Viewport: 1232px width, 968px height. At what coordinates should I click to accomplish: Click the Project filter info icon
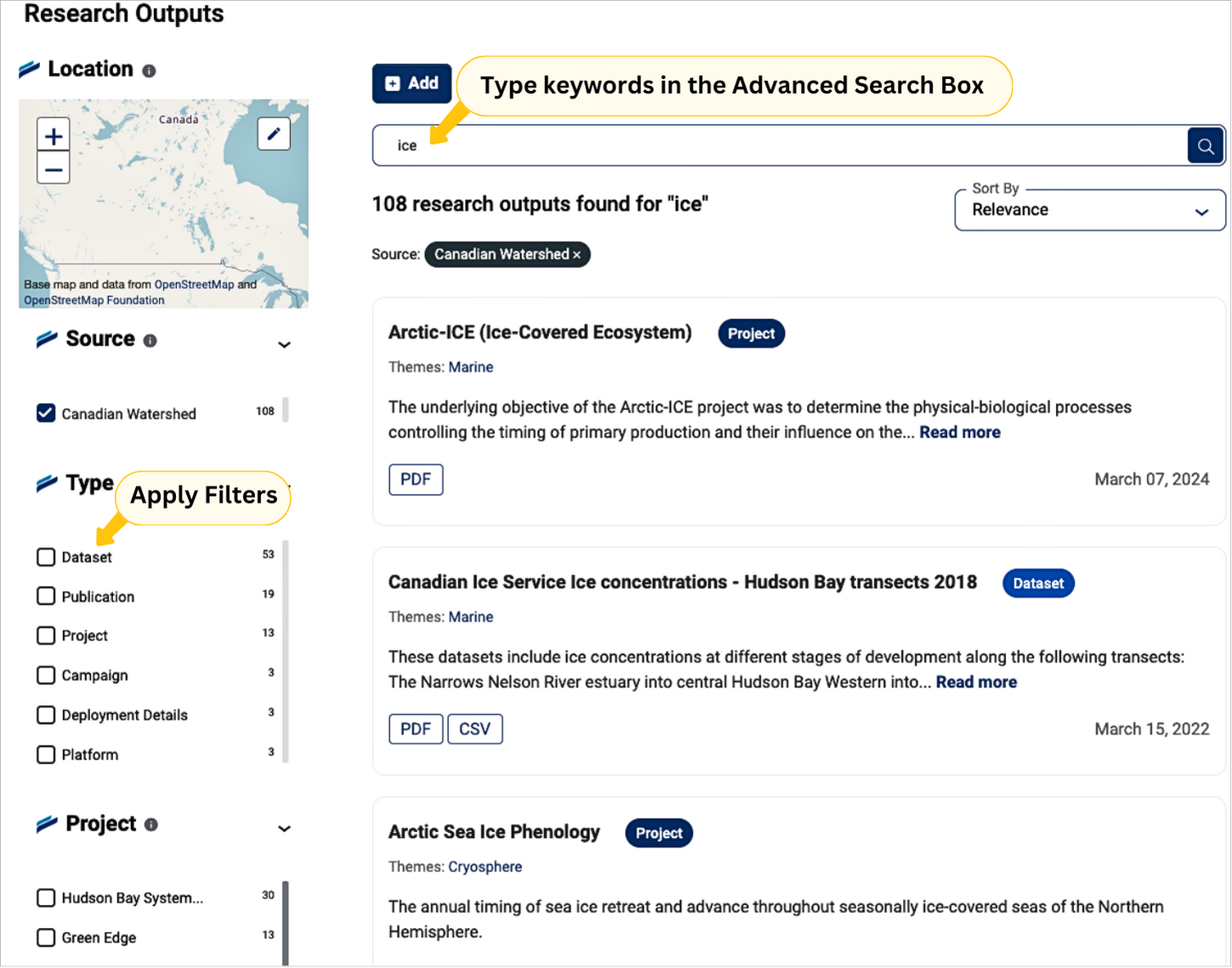(151, 825)
